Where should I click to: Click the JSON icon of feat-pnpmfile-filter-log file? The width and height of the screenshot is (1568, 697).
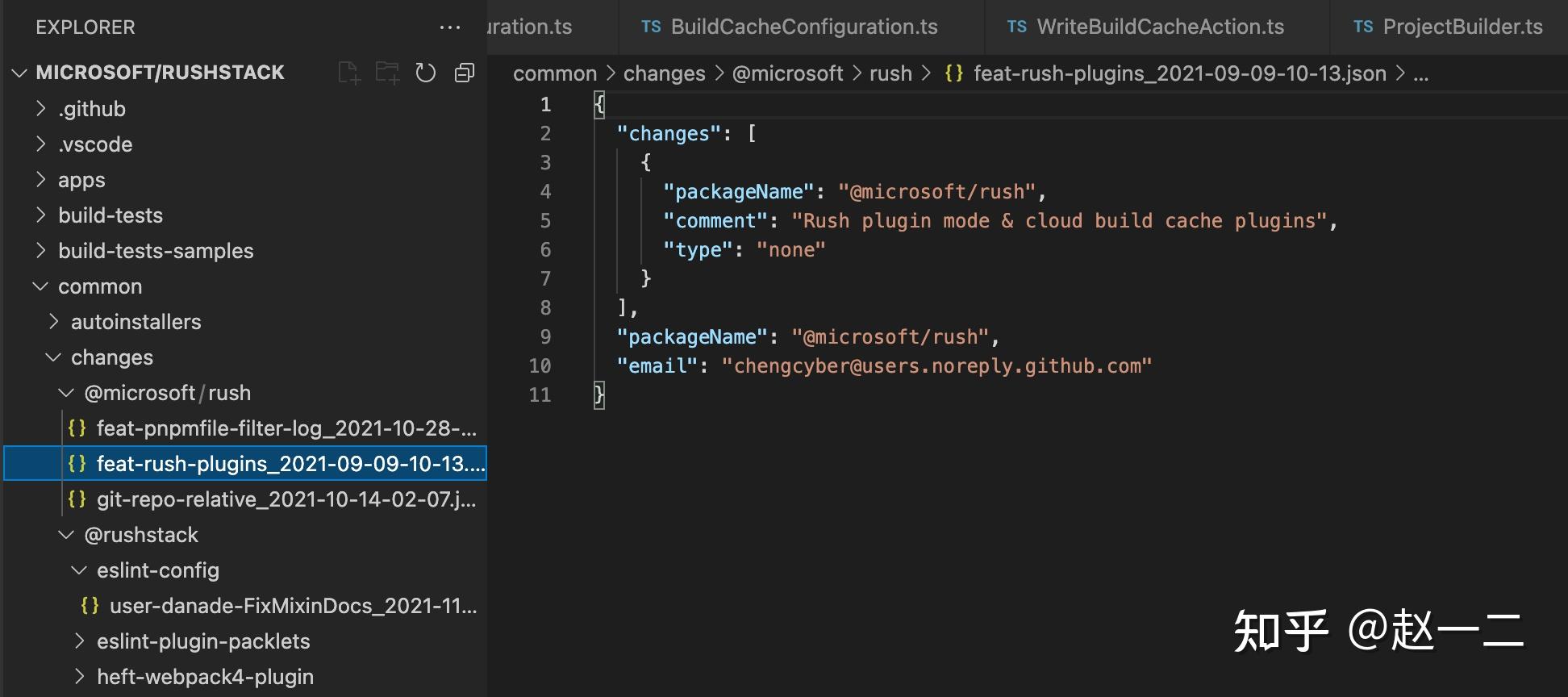(77, 428)
